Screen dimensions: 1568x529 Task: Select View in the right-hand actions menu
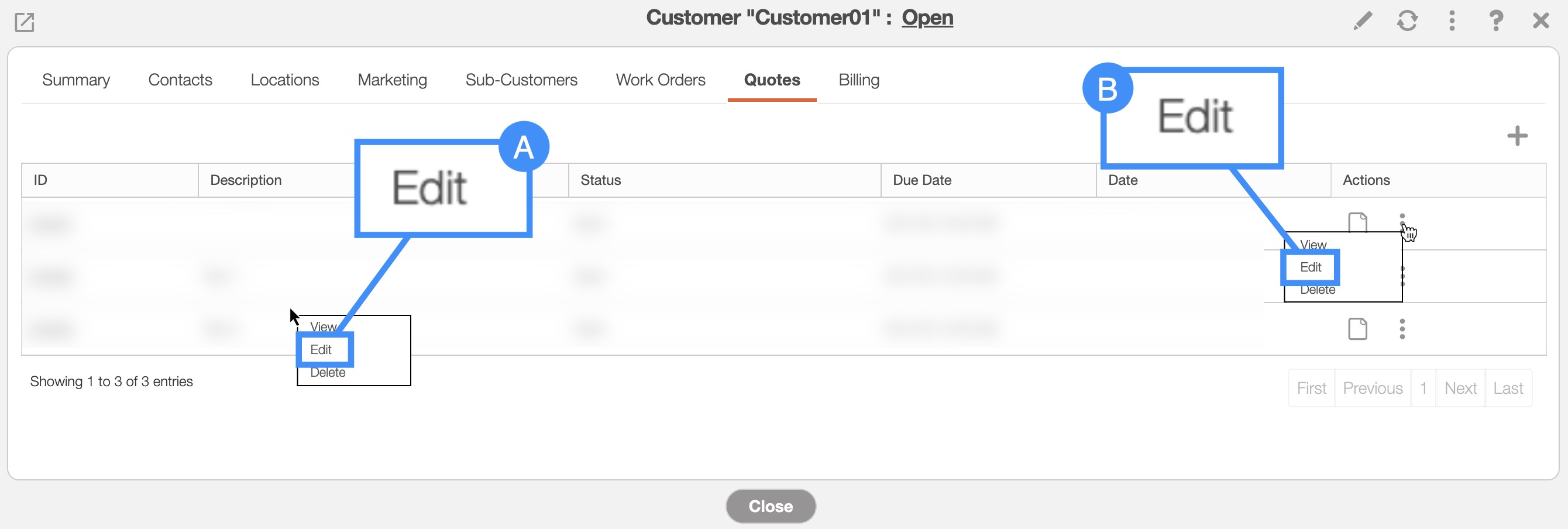[1313, 244]
